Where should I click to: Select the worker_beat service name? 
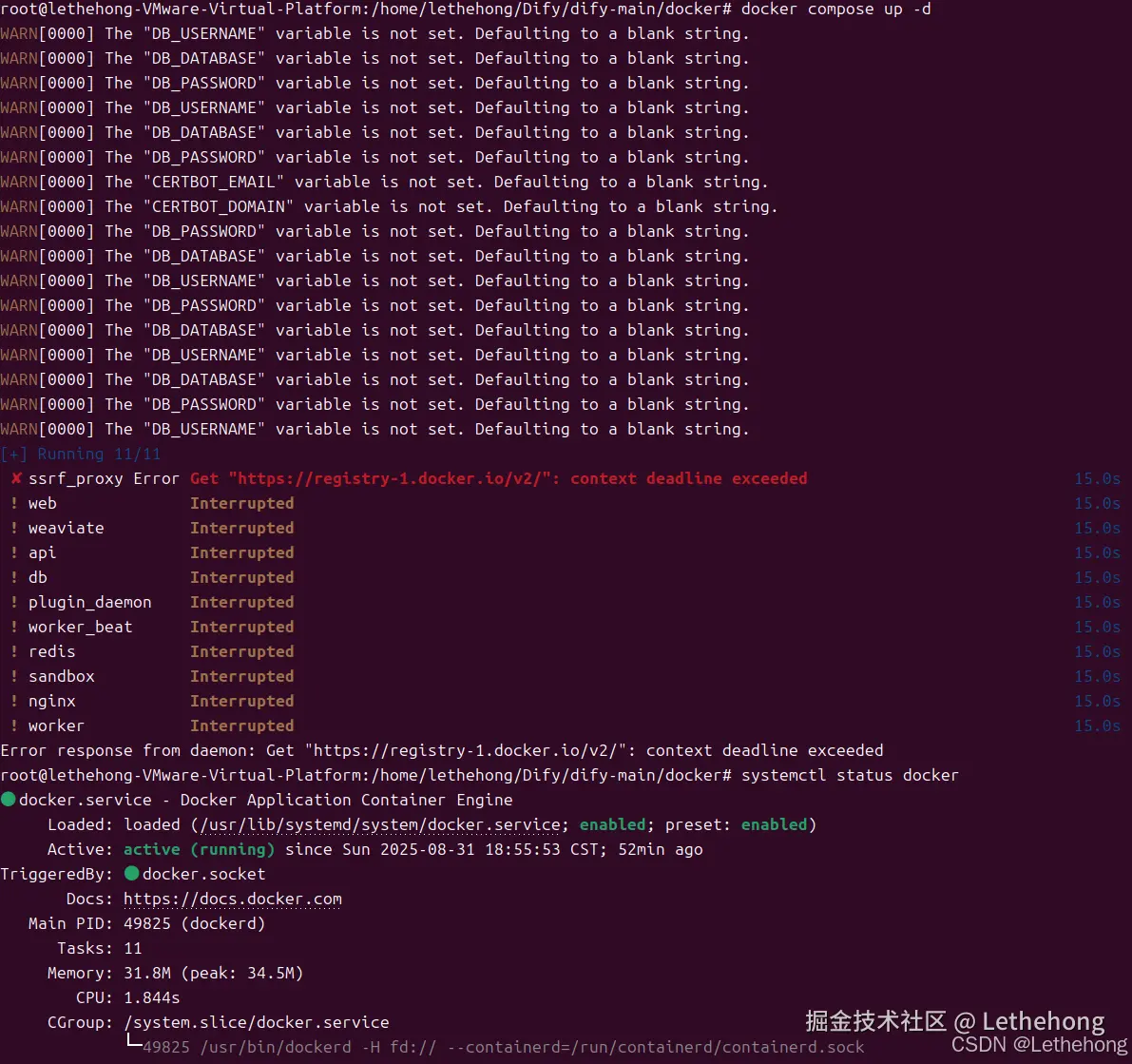pyautogui.click(x=80, y=627)
